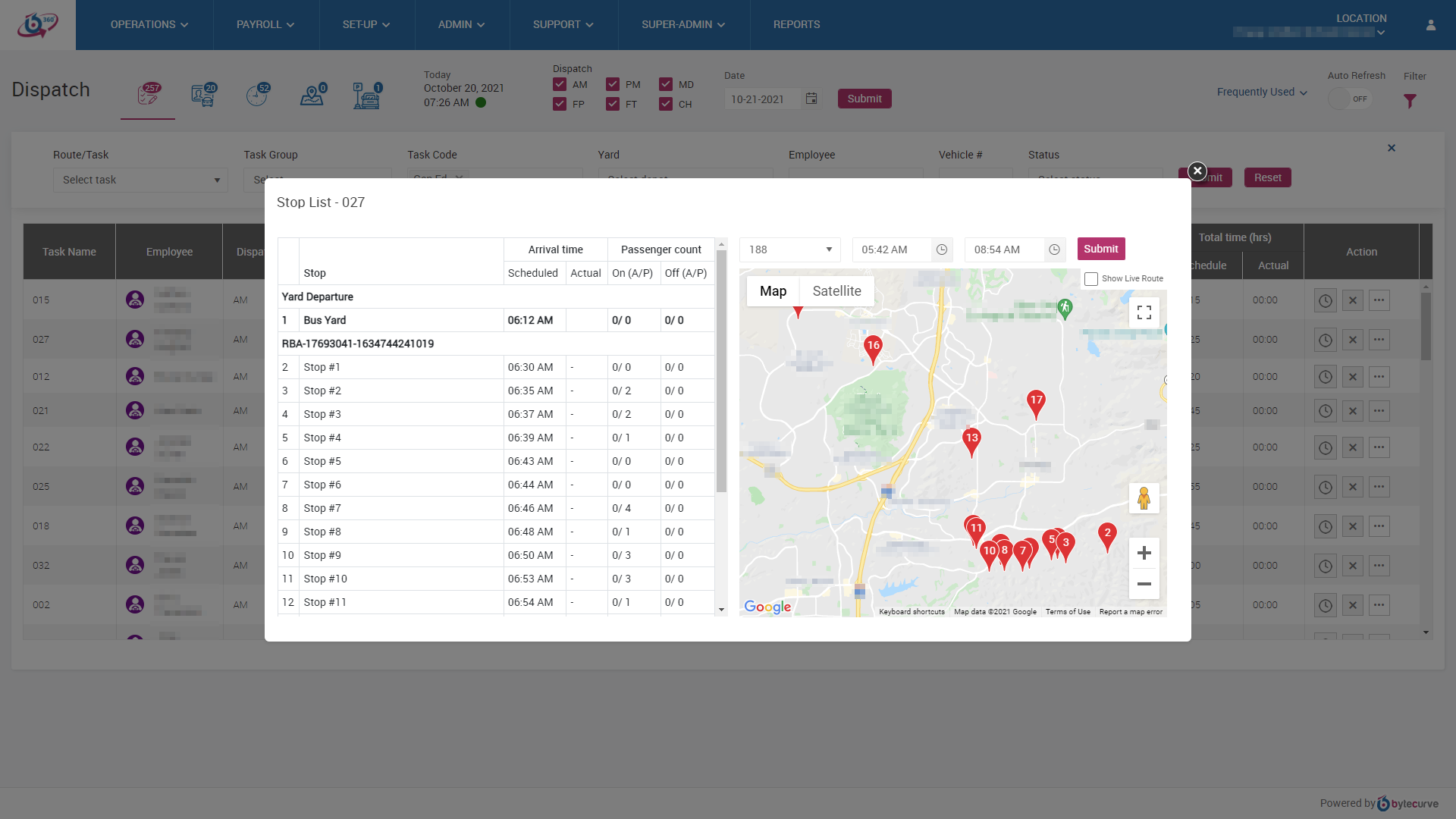
Task: Click map marker number 17
Action: point(1036,402)
